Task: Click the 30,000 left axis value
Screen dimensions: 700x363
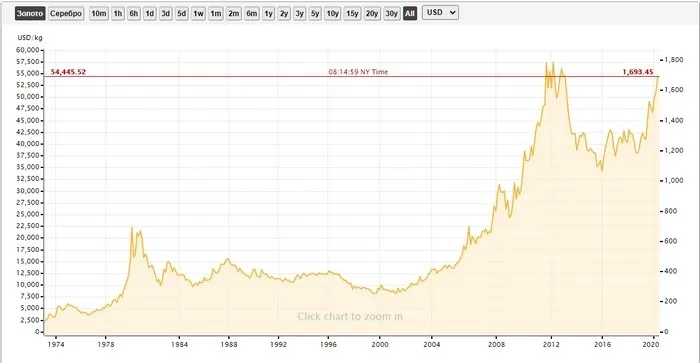Action: (x=28, y=191)
